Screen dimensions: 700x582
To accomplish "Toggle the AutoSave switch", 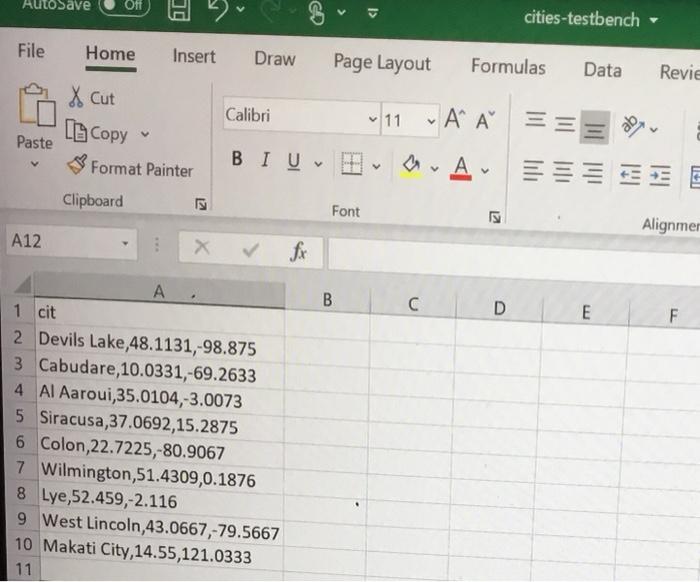I will [125, 5].
